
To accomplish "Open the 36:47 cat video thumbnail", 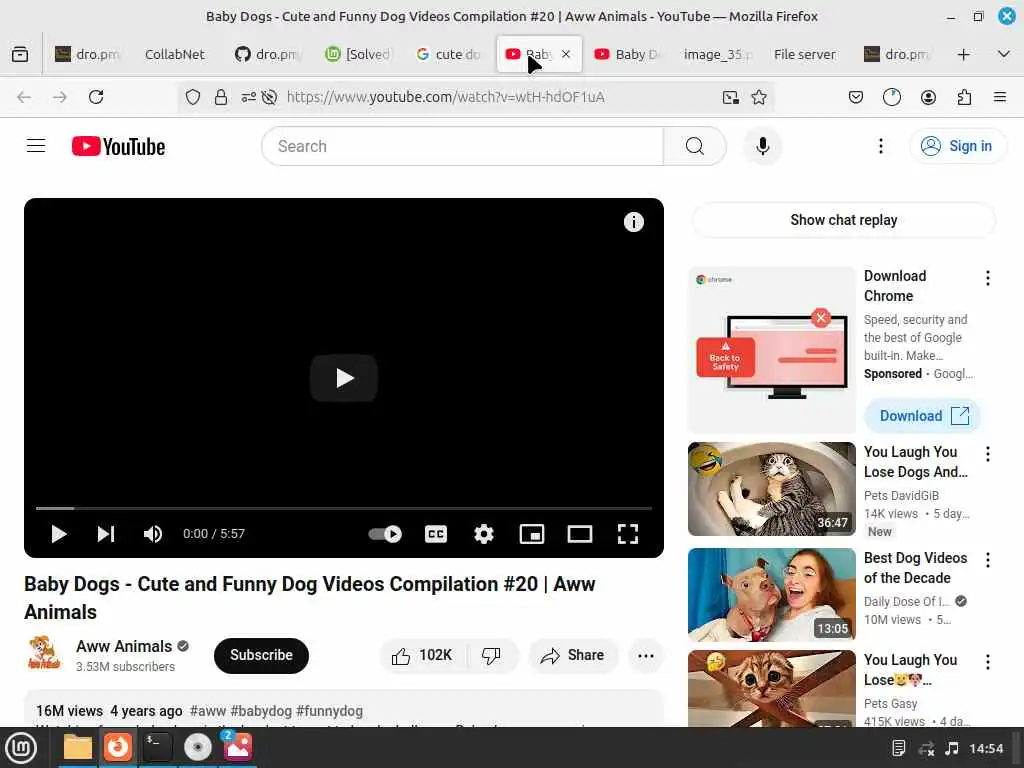I will tap(771, 489).
